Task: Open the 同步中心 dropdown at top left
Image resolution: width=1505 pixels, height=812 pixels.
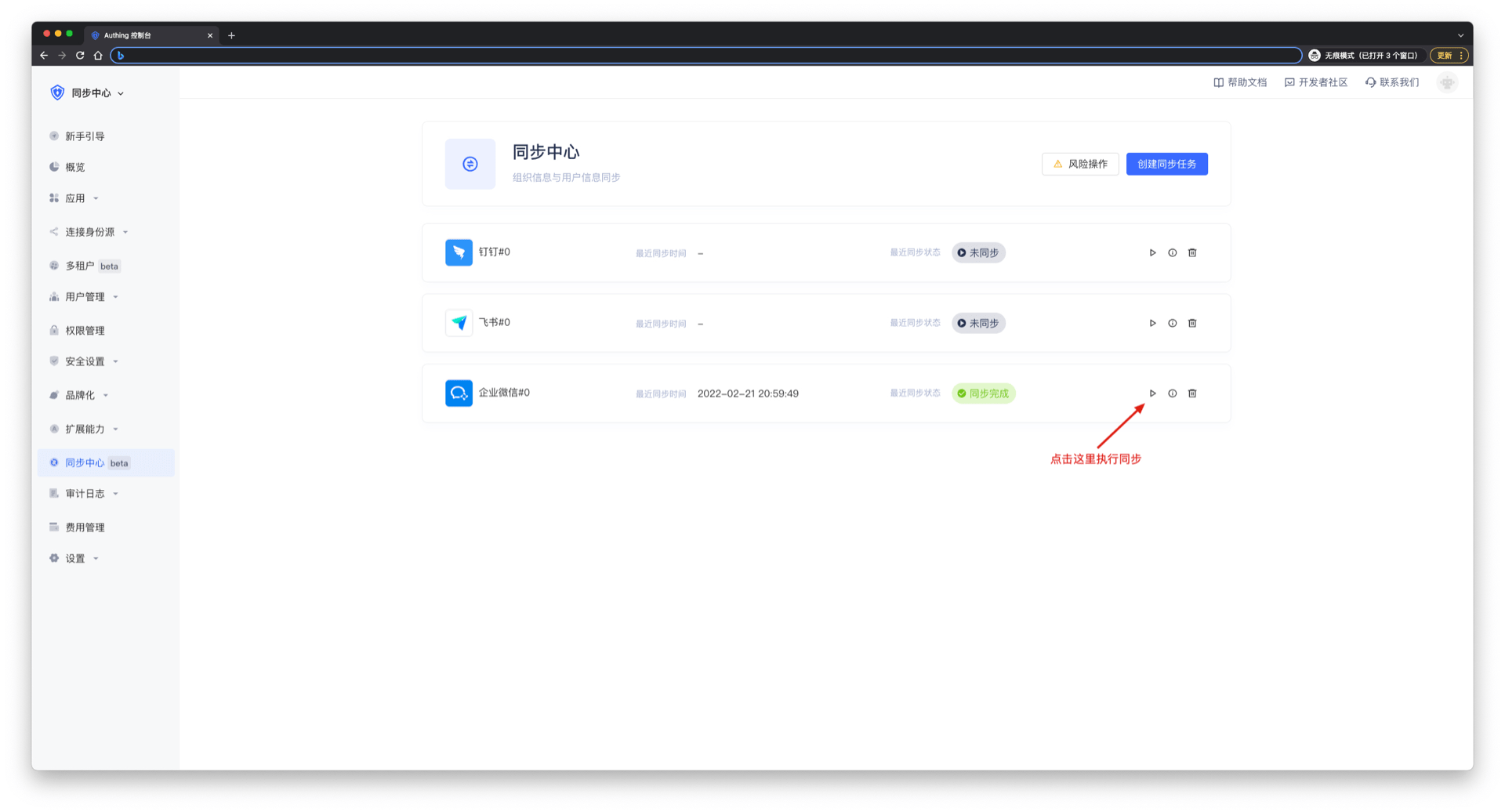Action: coord(92,93)
